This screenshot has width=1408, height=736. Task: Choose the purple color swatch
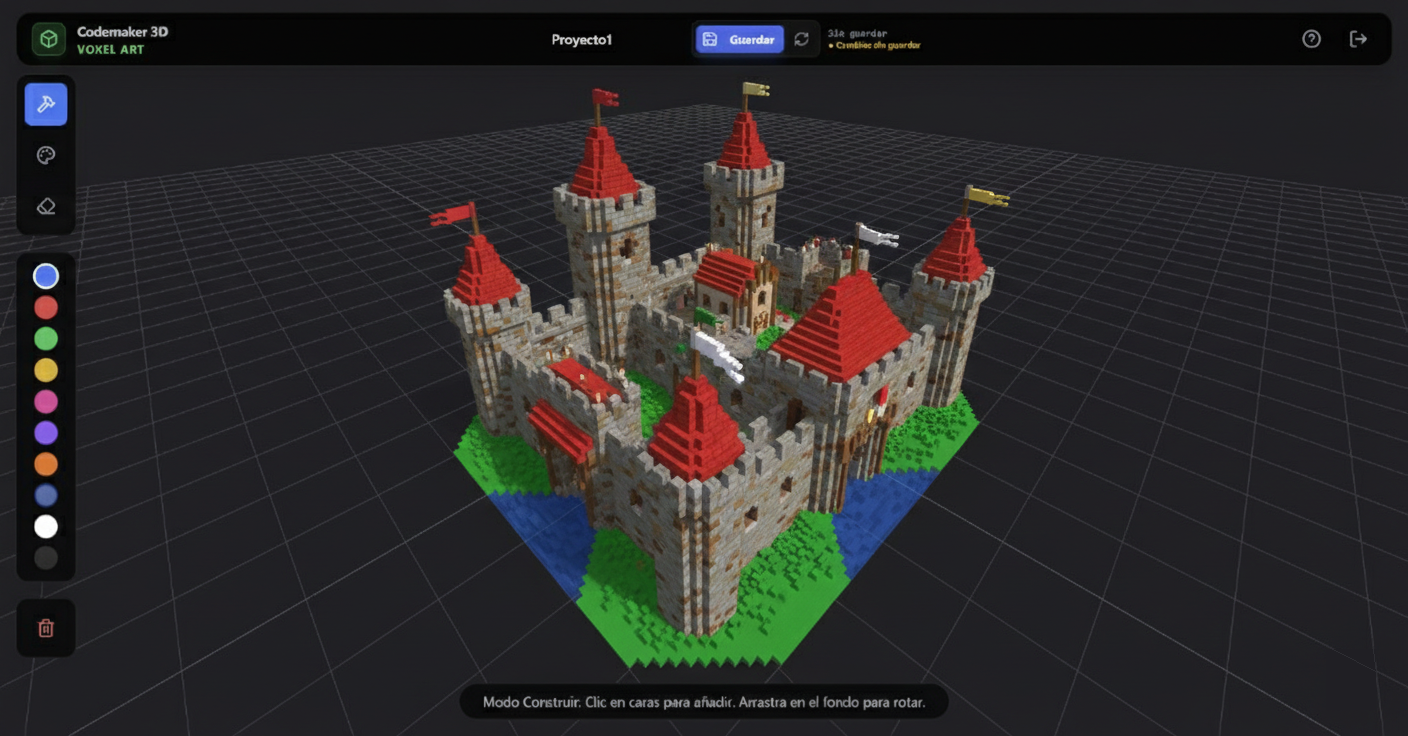tap(46, 432)
